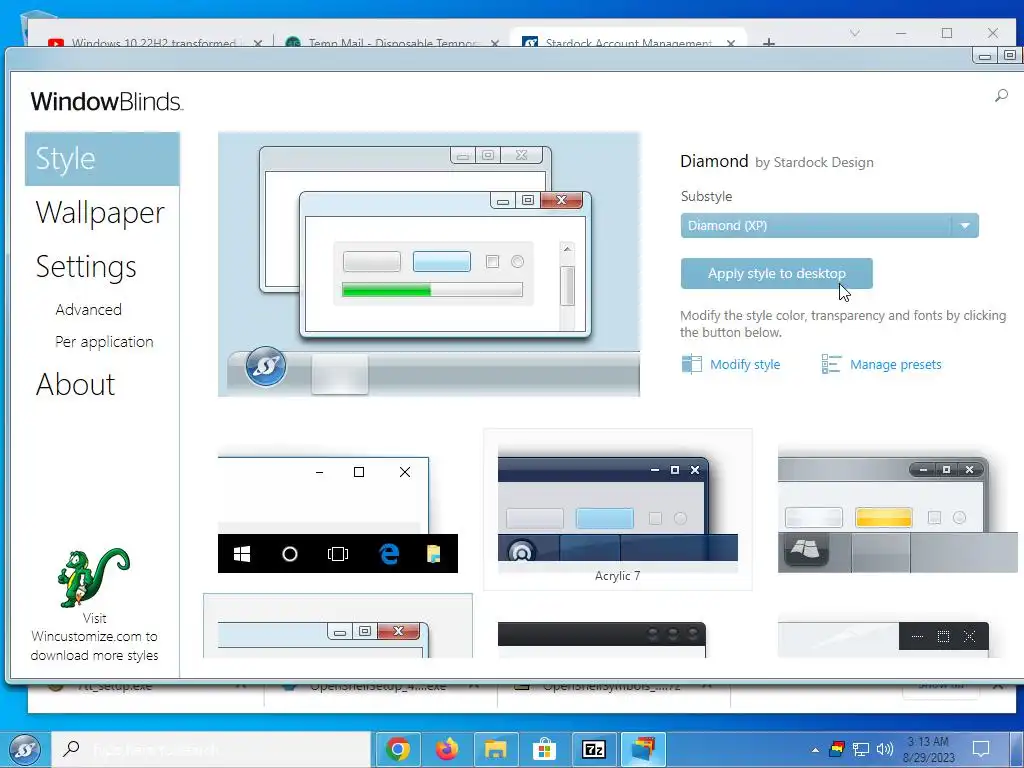Click the Manage presets list icon
The height and width of the screenshot is (768, 1024).
(831, 364)
